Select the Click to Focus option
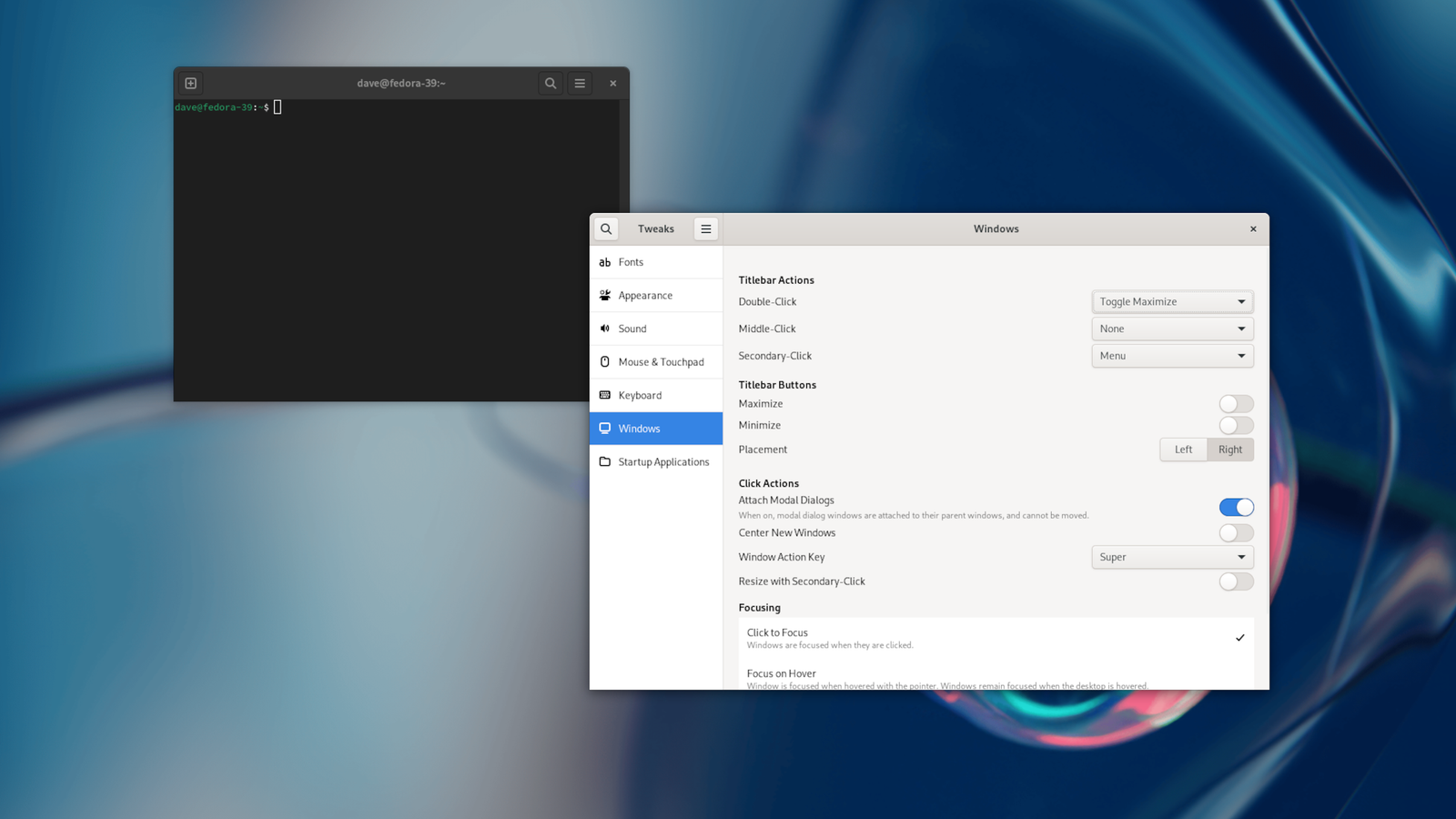 coord(996,638)
